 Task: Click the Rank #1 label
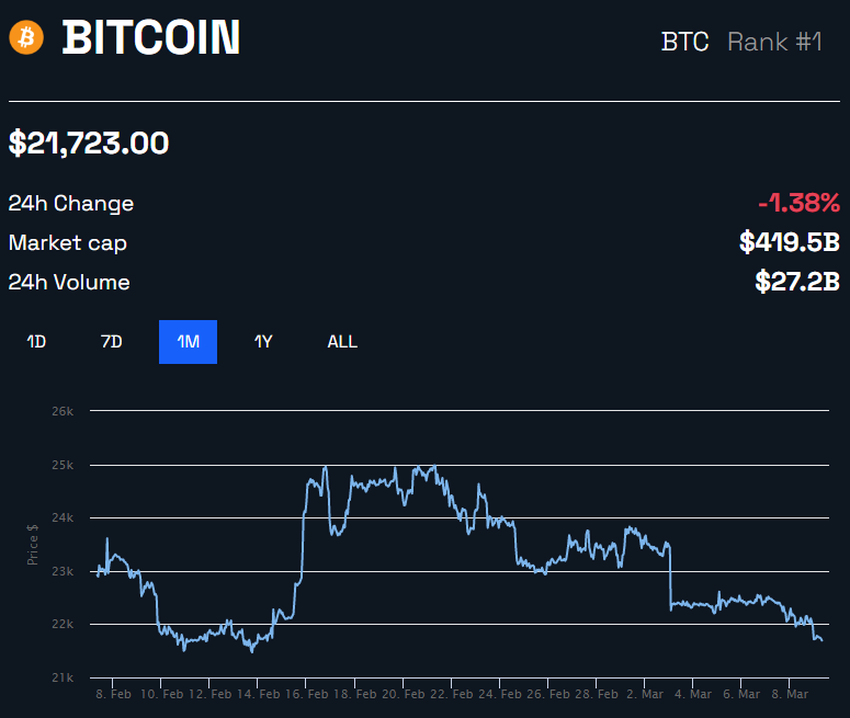775,42
